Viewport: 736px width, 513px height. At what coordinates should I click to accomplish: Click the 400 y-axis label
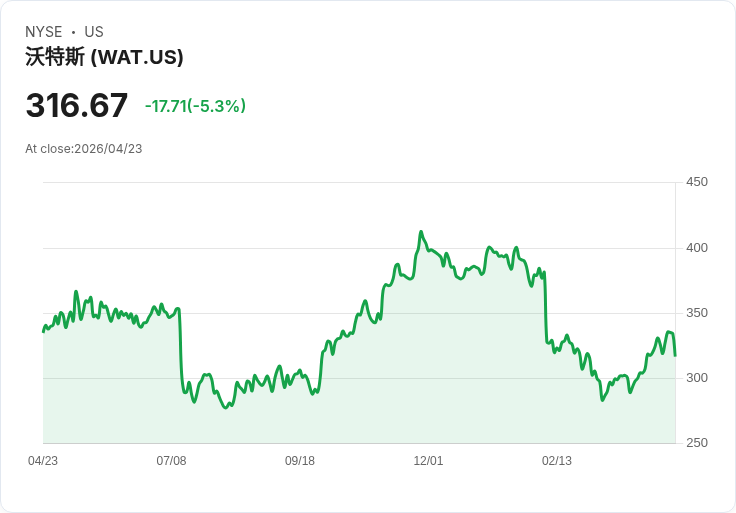696,248
